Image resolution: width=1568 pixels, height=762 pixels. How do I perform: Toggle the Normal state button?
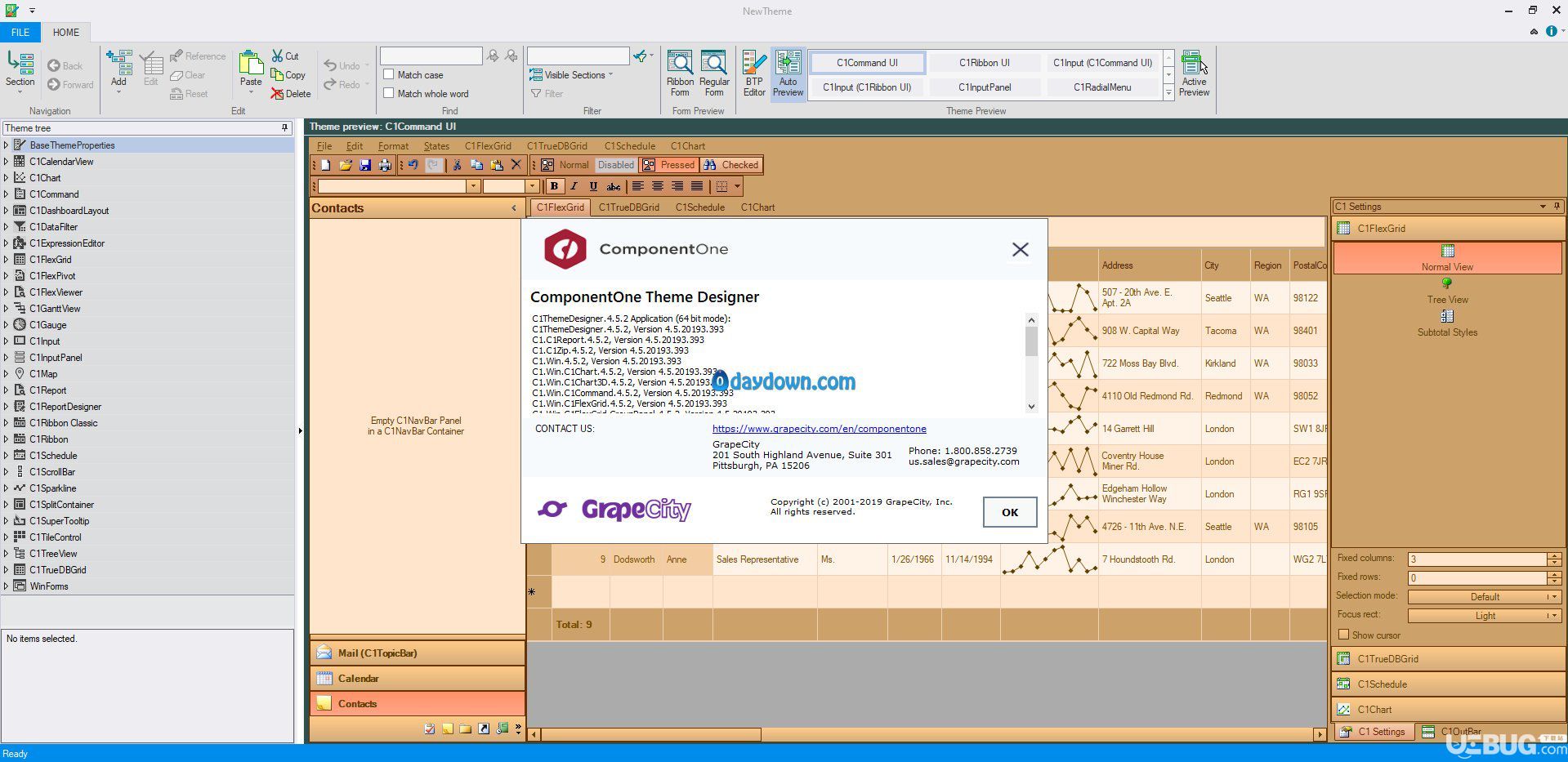[565, 165]
